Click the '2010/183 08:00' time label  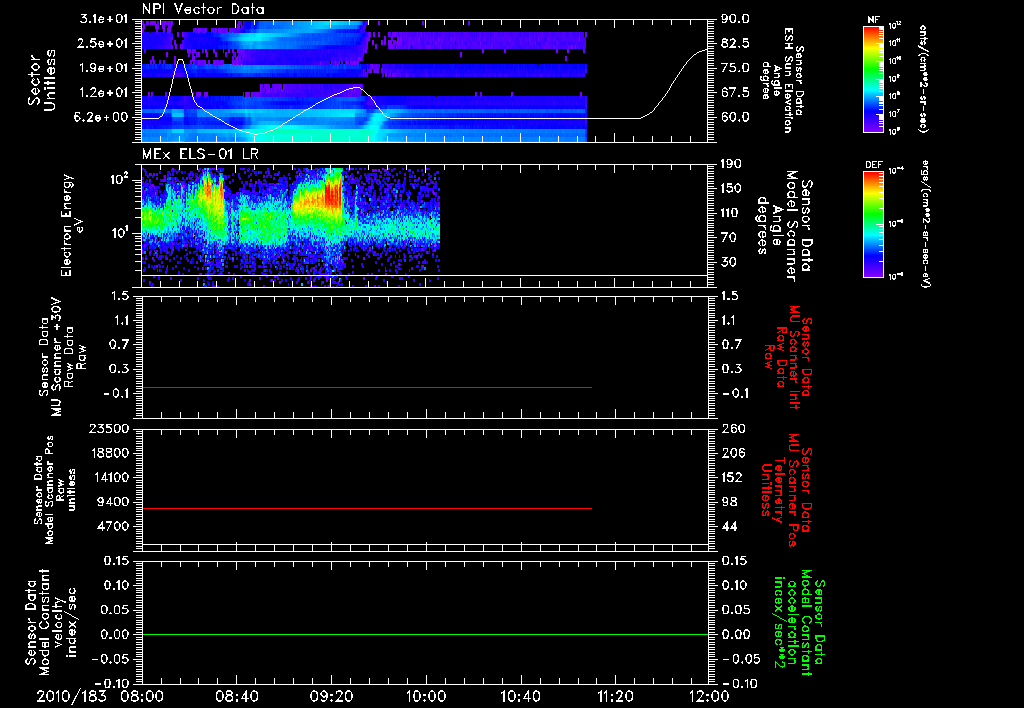(100, 696)
